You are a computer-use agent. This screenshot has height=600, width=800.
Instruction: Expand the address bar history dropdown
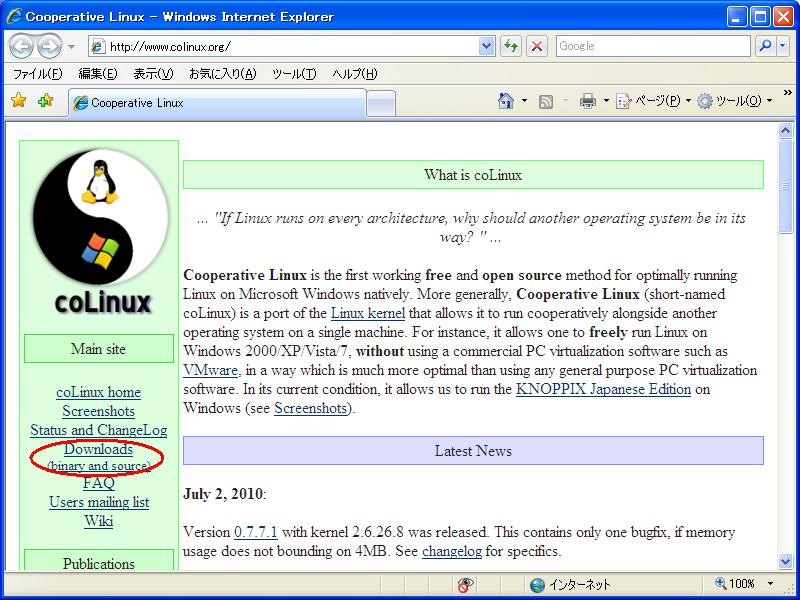click(x=487, y=46)
